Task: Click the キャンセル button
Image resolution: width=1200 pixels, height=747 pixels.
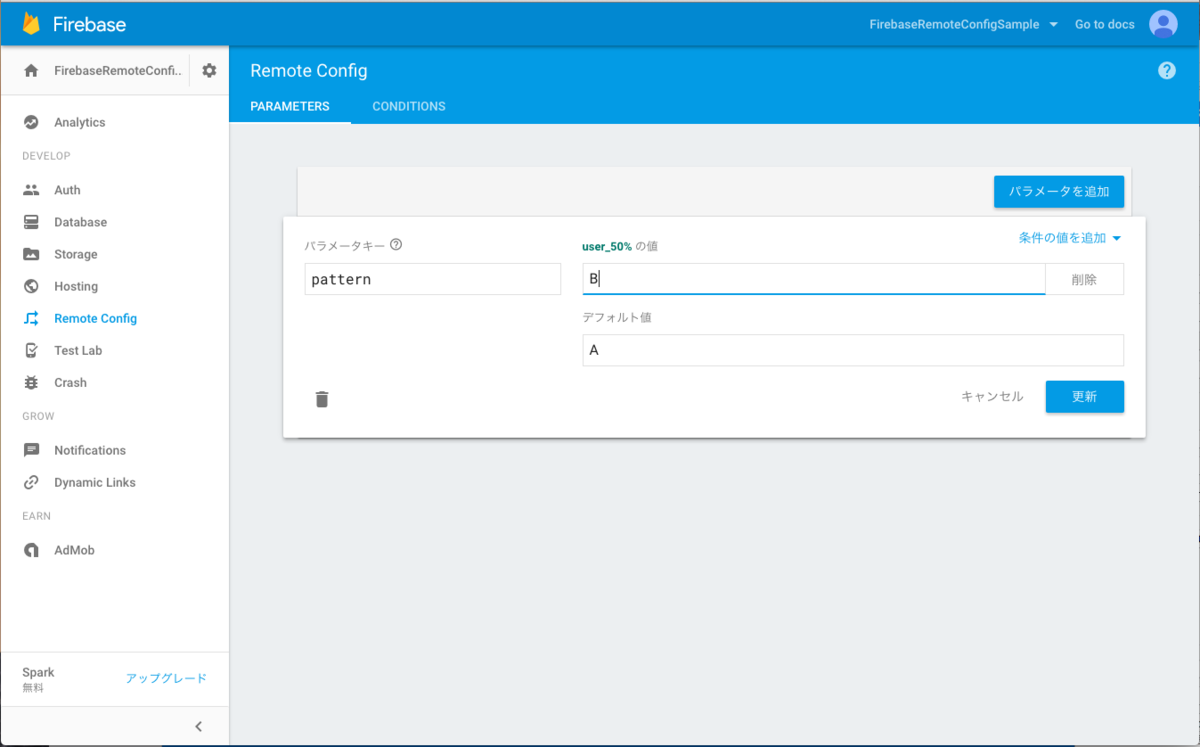Action: coord(992,397)
